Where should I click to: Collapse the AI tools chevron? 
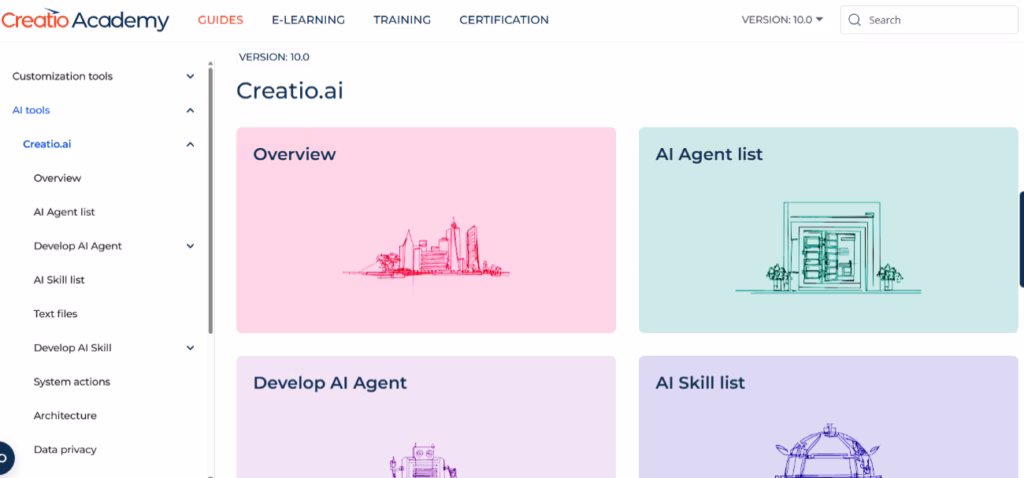coord(190,110)
